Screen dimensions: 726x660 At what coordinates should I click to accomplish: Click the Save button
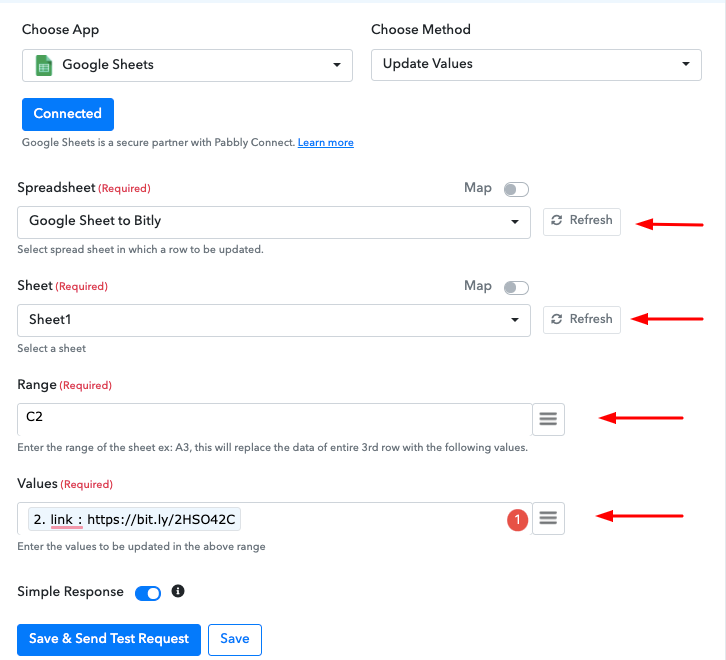[235, 640]
